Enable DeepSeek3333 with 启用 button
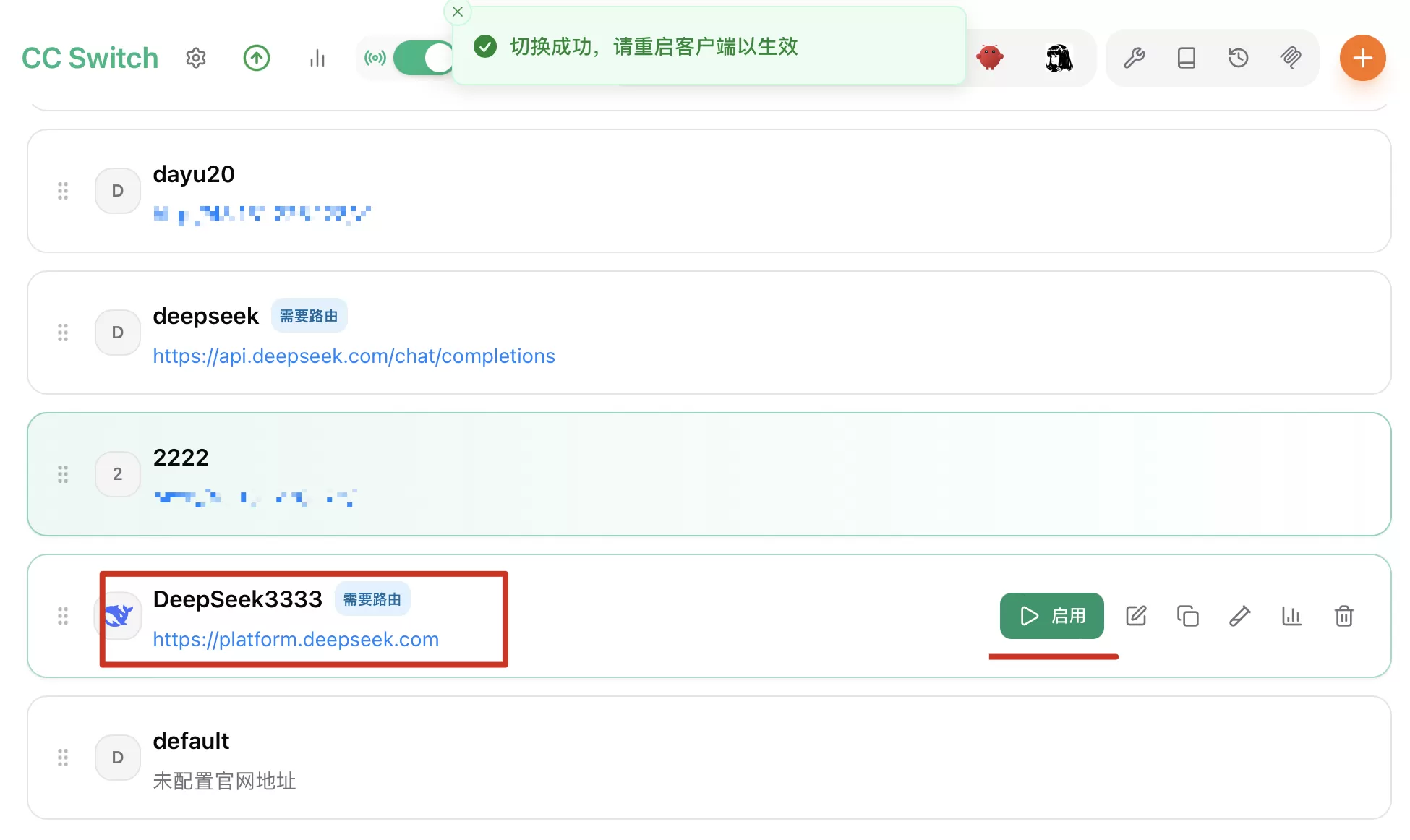The height and width of the screenshot is (840, 1410). pos(1052,616)
